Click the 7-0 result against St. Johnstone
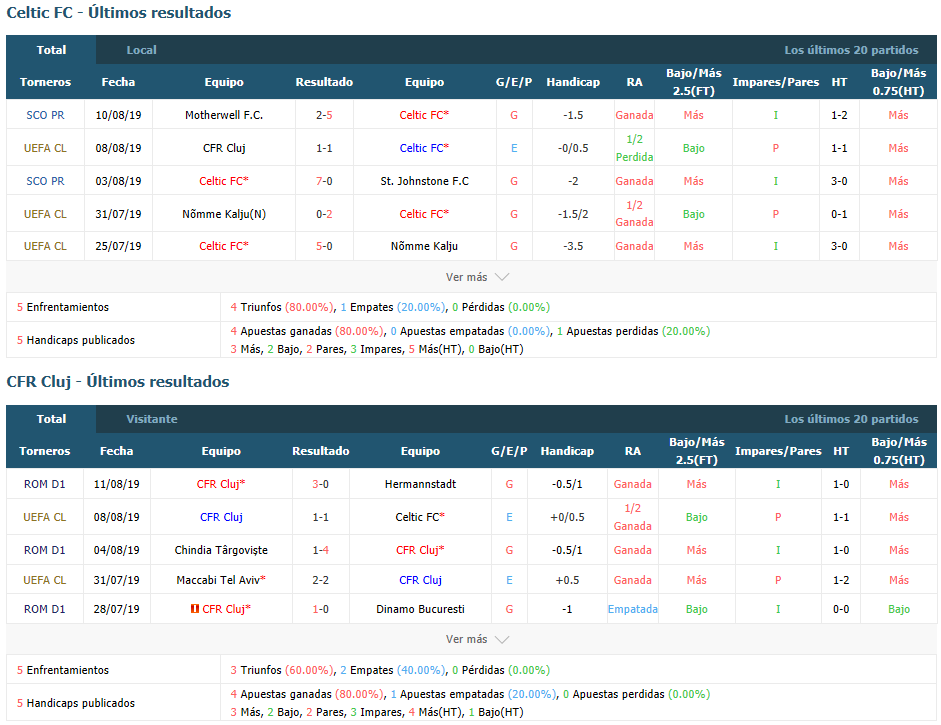Image resolution: width=941 pixels, height=725 pixels. pyautogui.click(x=324, y=181)
